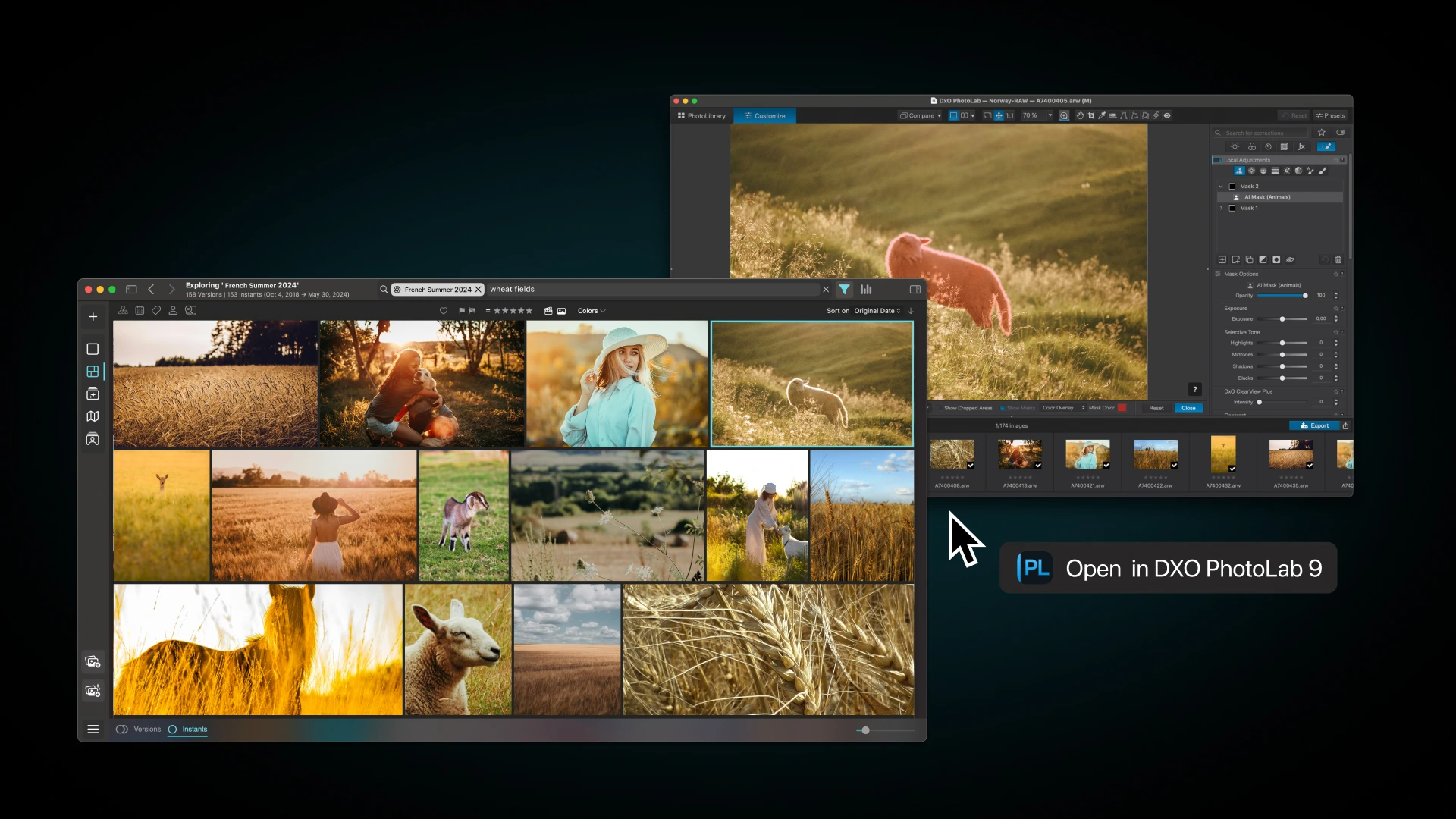The width and height of the screenshot is (1456, 819).
Task: Adjust the Highlights slider
Action: [1282, 343]
